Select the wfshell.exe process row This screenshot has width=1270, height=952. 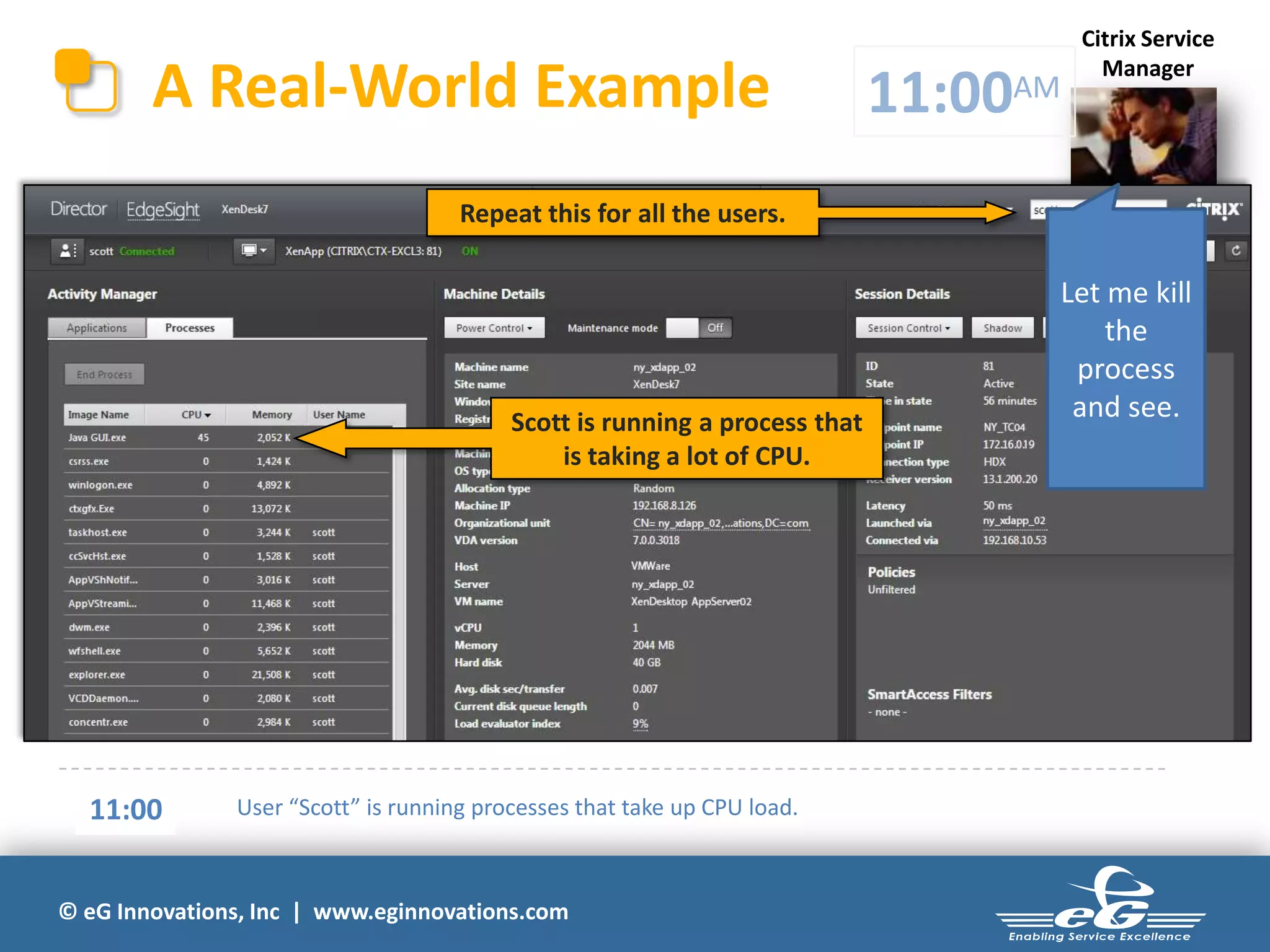(x=227, y=651)
